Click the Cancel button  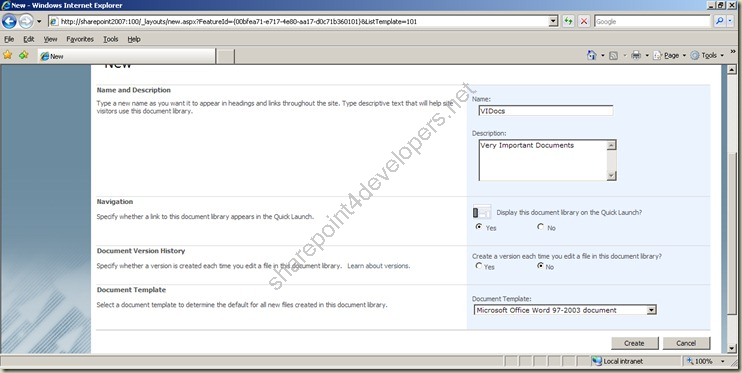tap(686, 343)
